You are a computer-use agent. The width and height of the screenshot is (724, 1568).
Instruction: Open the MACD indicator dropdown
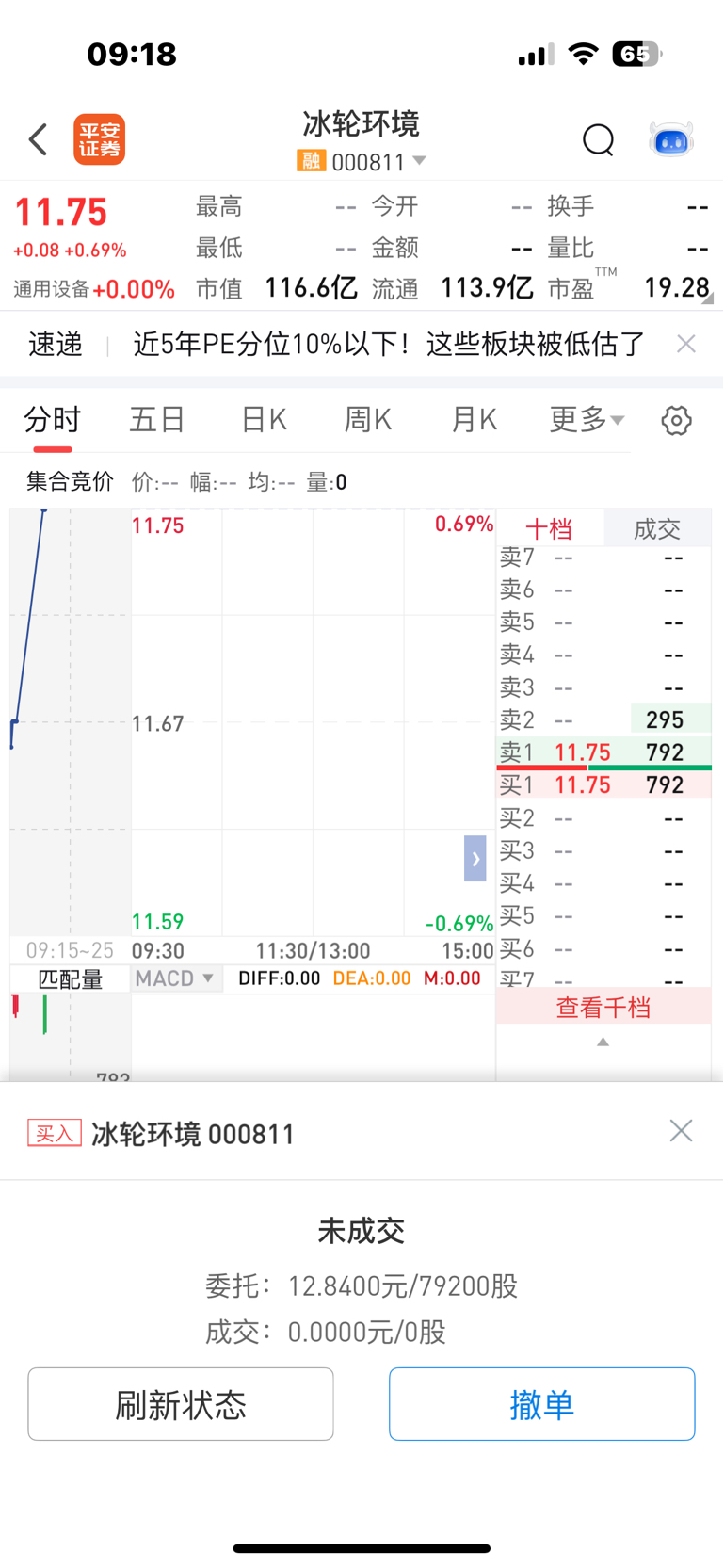pyautogui.click(x=176, y=978)
